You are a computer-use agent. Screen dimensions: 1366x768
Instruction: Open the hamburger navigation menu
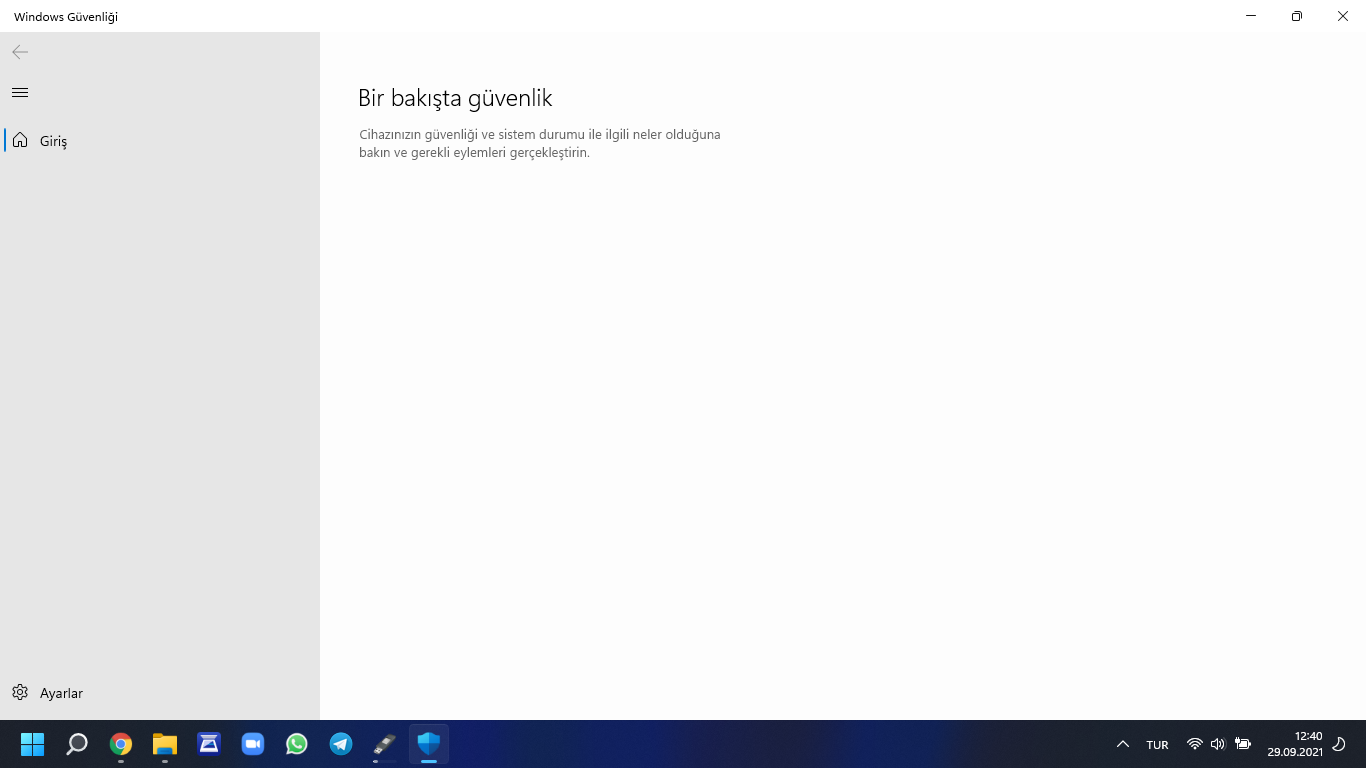pos(20,92)
